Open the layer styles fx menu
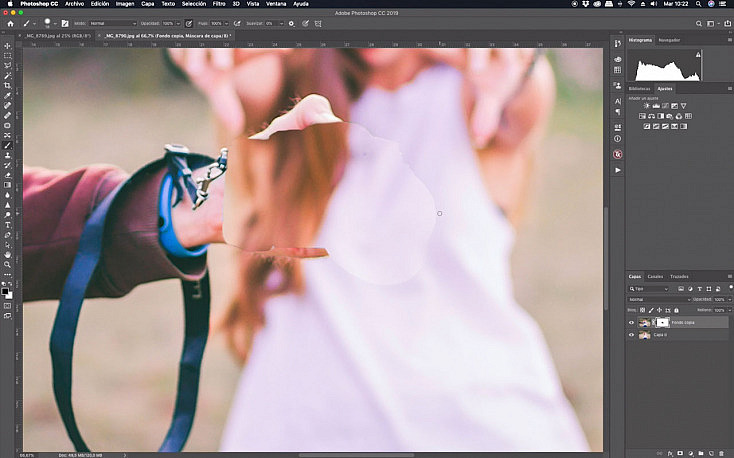The width and height of the screenshot is (734, 458). 670,453
